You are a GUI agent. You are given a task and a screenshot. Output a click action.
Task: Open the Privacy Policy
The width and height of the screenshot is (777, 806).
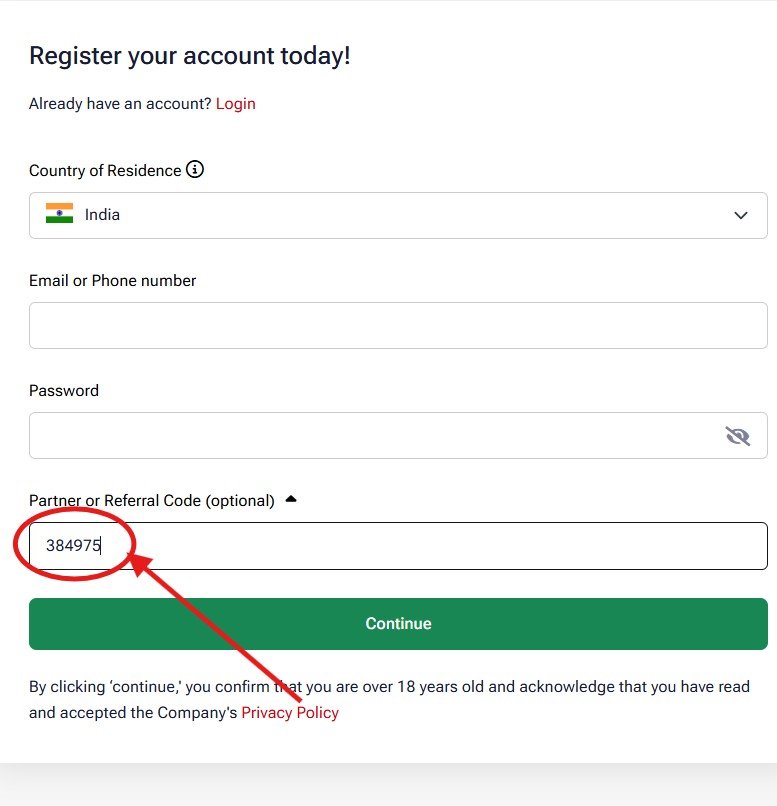point(289,712)
